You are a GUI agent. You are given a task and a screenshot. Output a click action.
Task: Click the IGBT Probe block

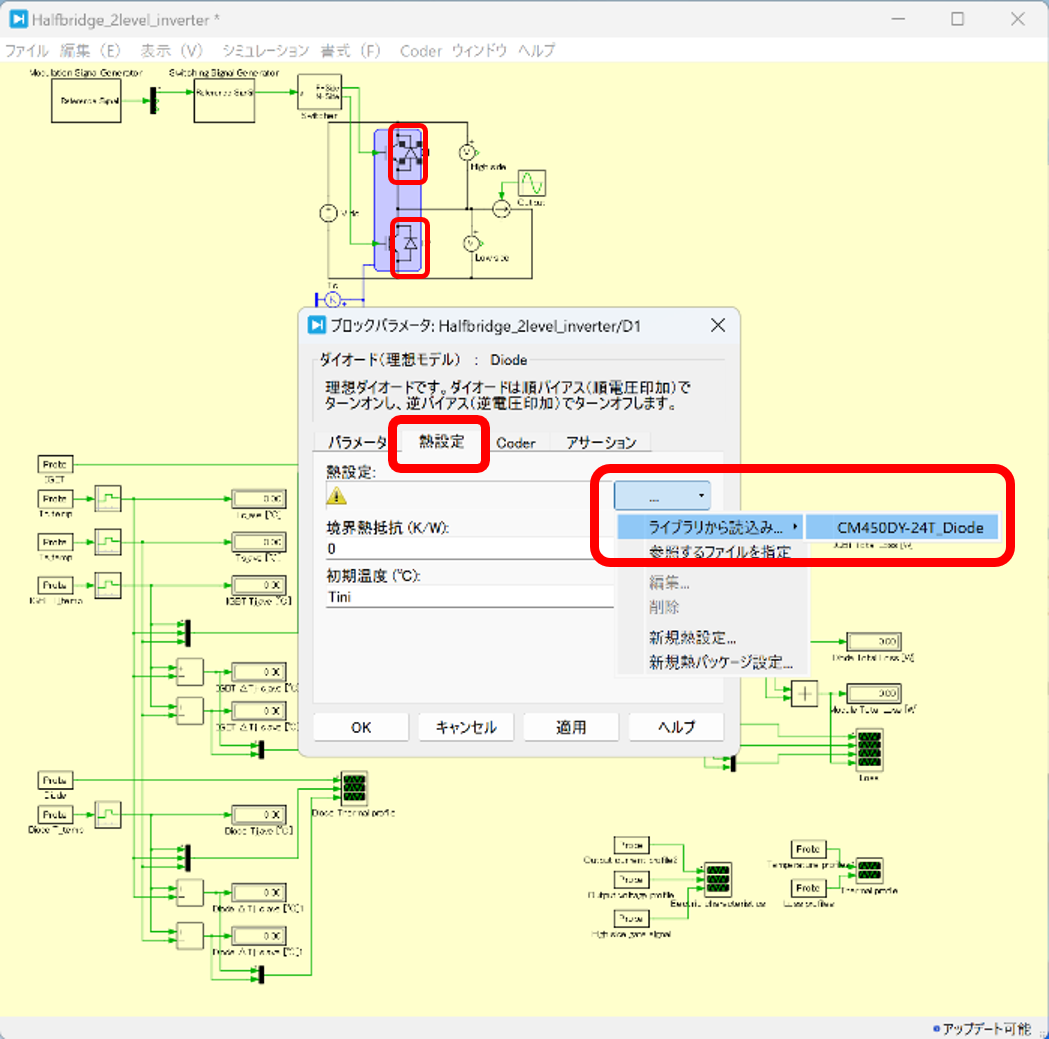click(x=54, y=464)
